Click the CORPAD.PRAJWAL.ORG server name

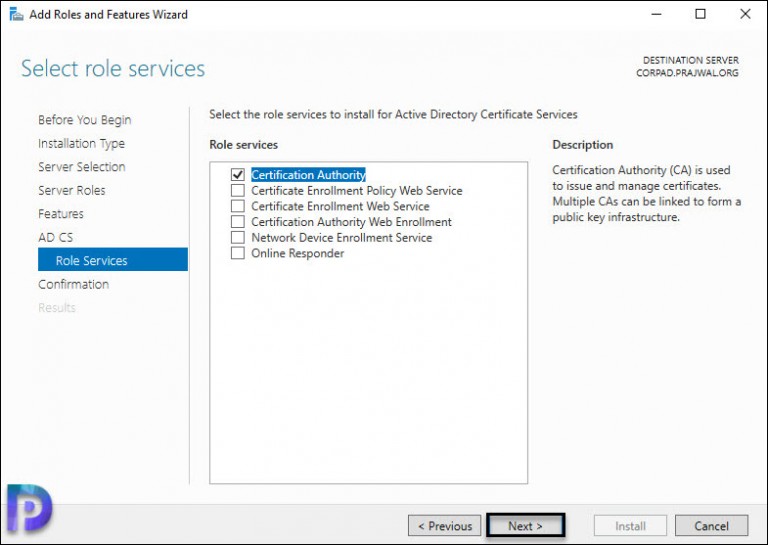(x=687, y=73)
